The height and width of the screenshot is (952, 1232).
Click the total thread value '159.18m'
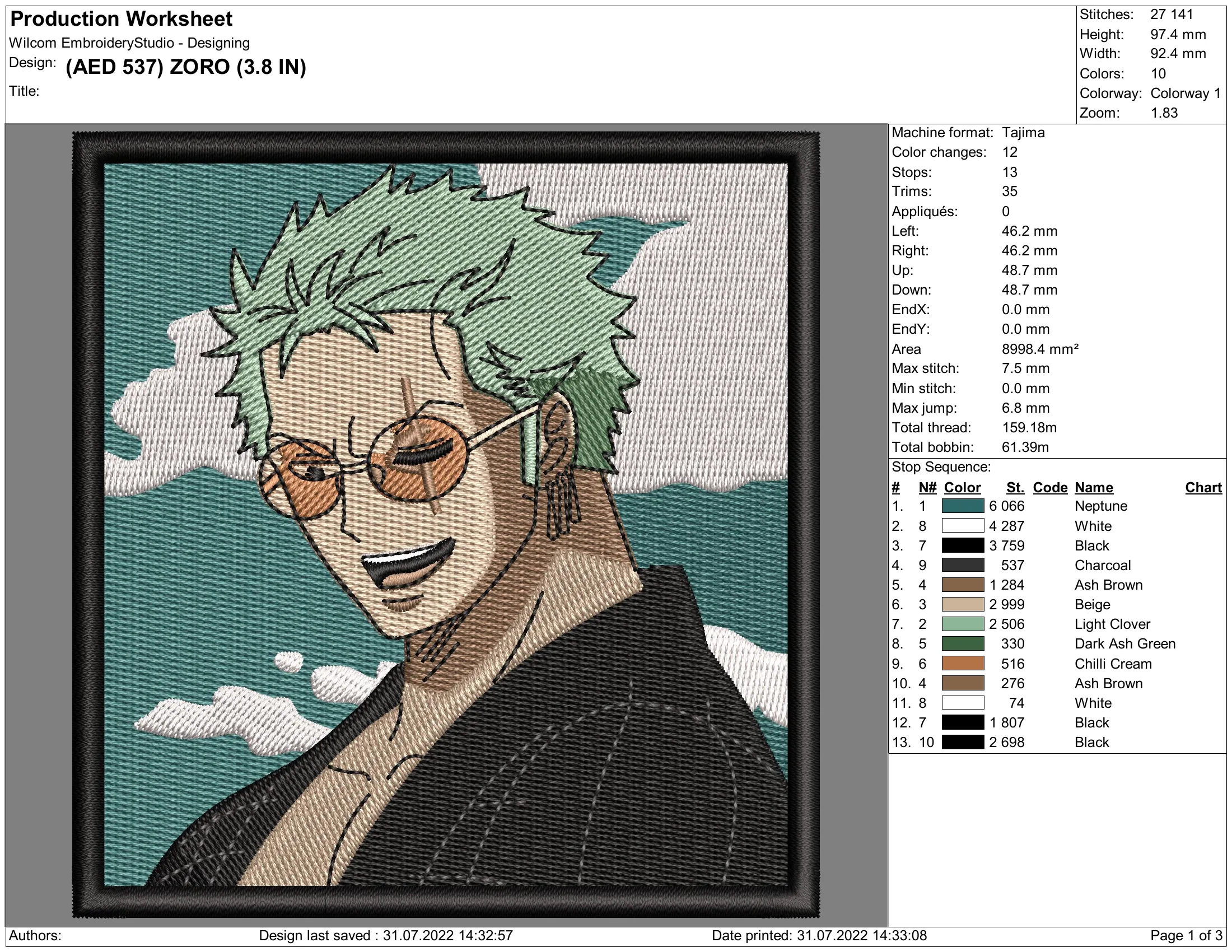(x=1029, y=428)
